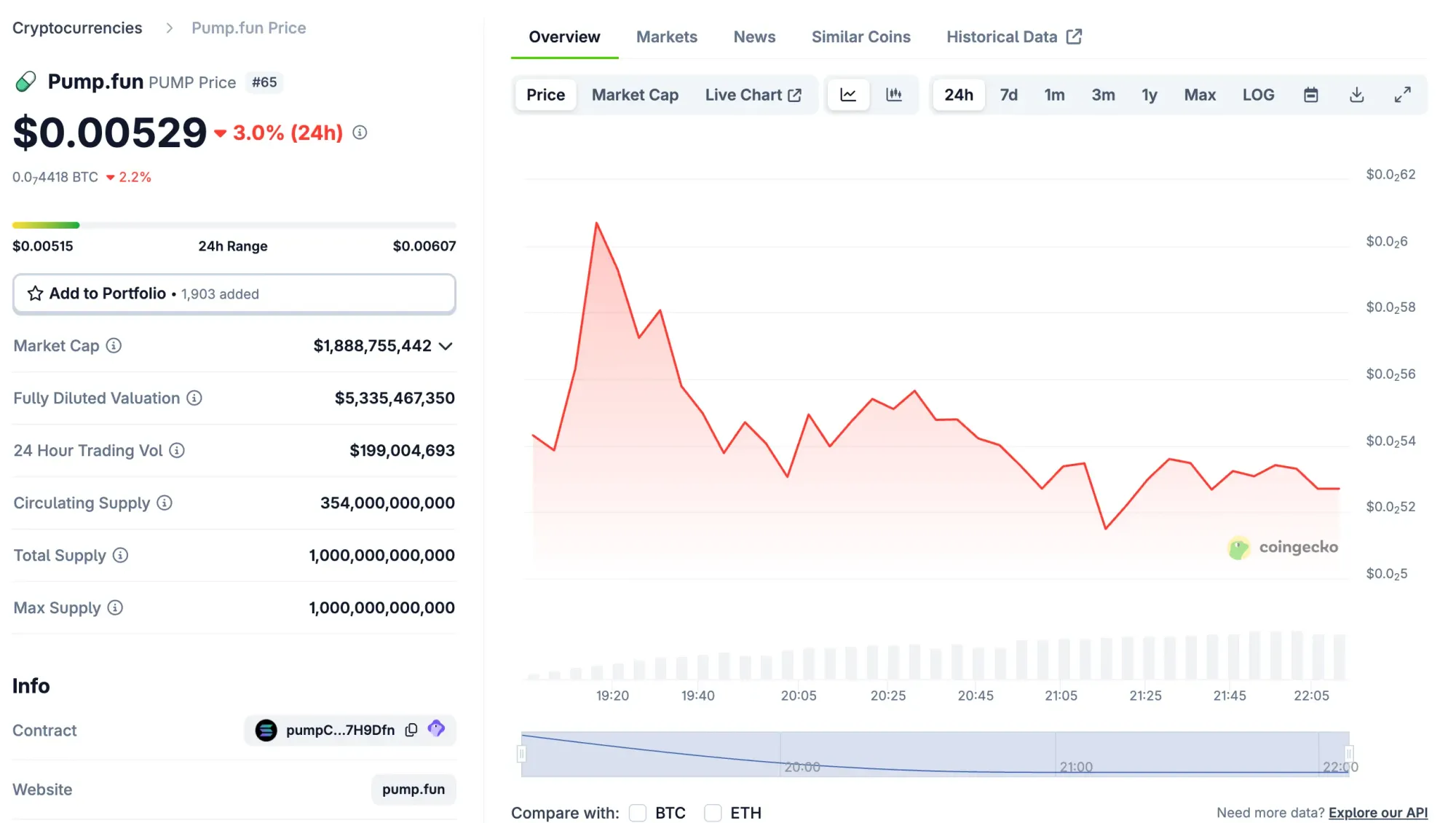Click the 24h Range progress bar

tap(234, 225)
